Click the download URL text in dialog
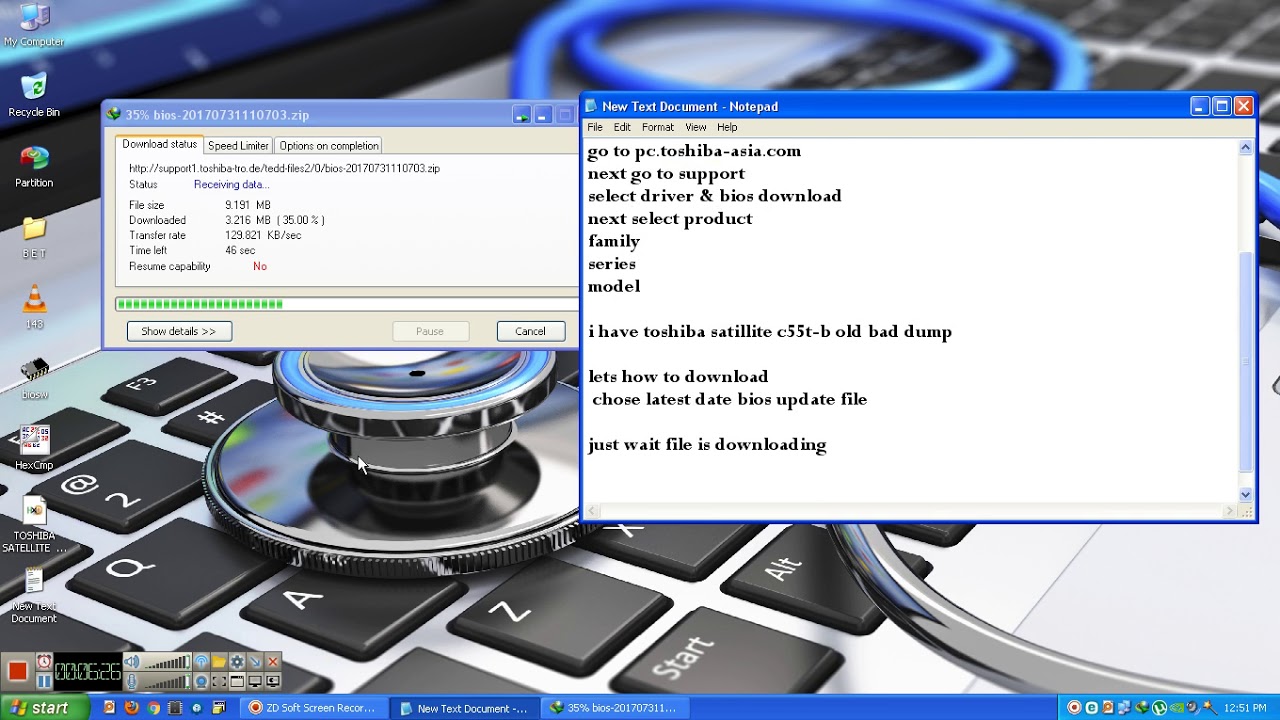Viewport: 1280px width, 720px height. point(284,169)
